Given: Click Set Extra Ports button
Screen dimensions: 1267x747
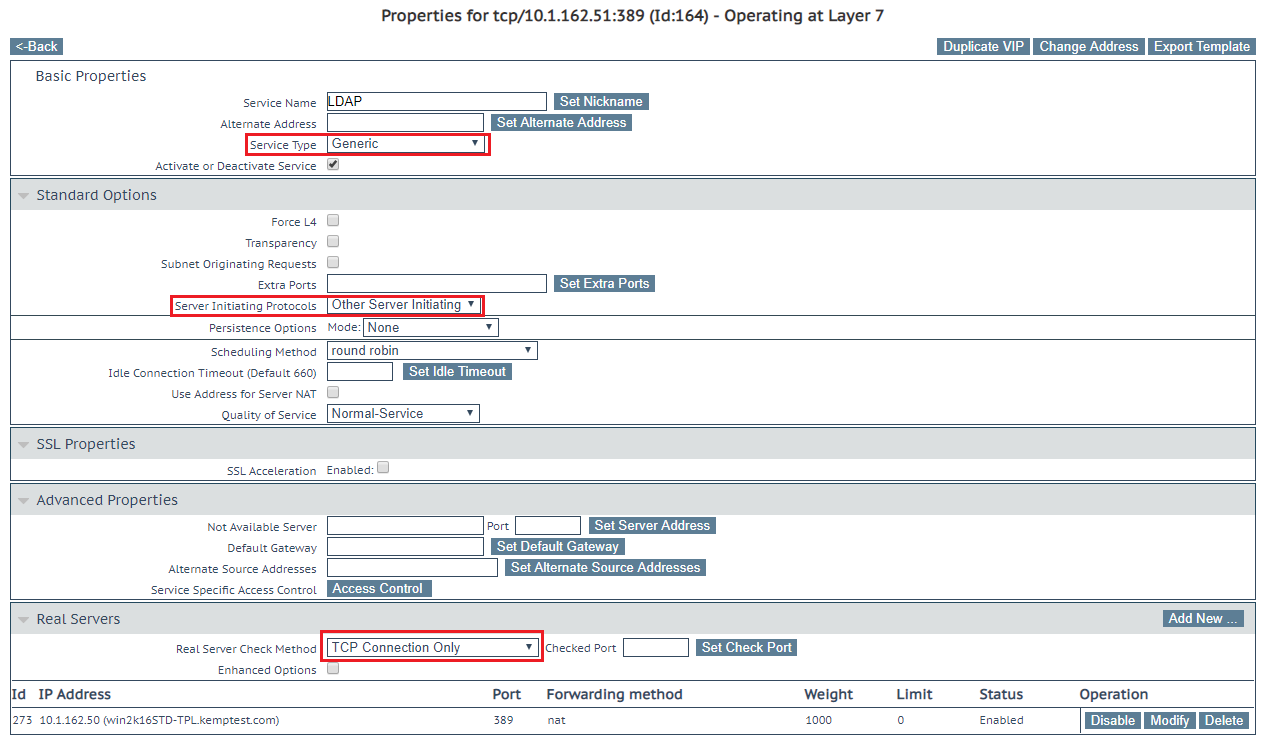Looking at the screenshot, I should click(x=604, y=284).
